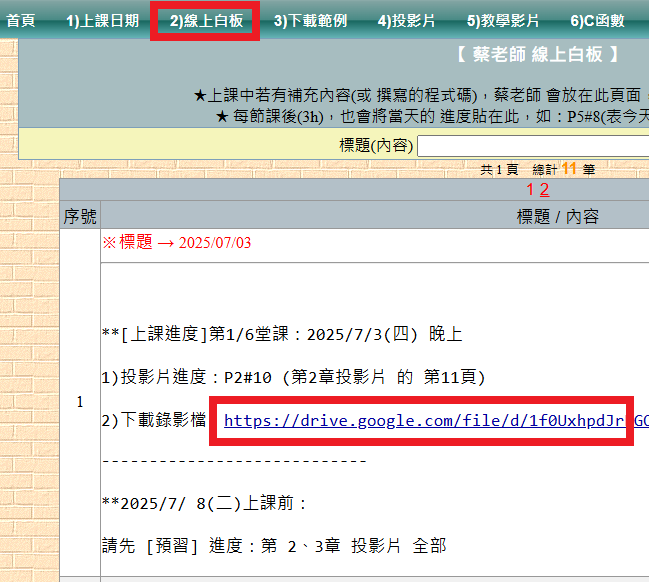Viewport: 649px width, 582px height.
Task: Select page 1 in the pagination
Action: 530,189
